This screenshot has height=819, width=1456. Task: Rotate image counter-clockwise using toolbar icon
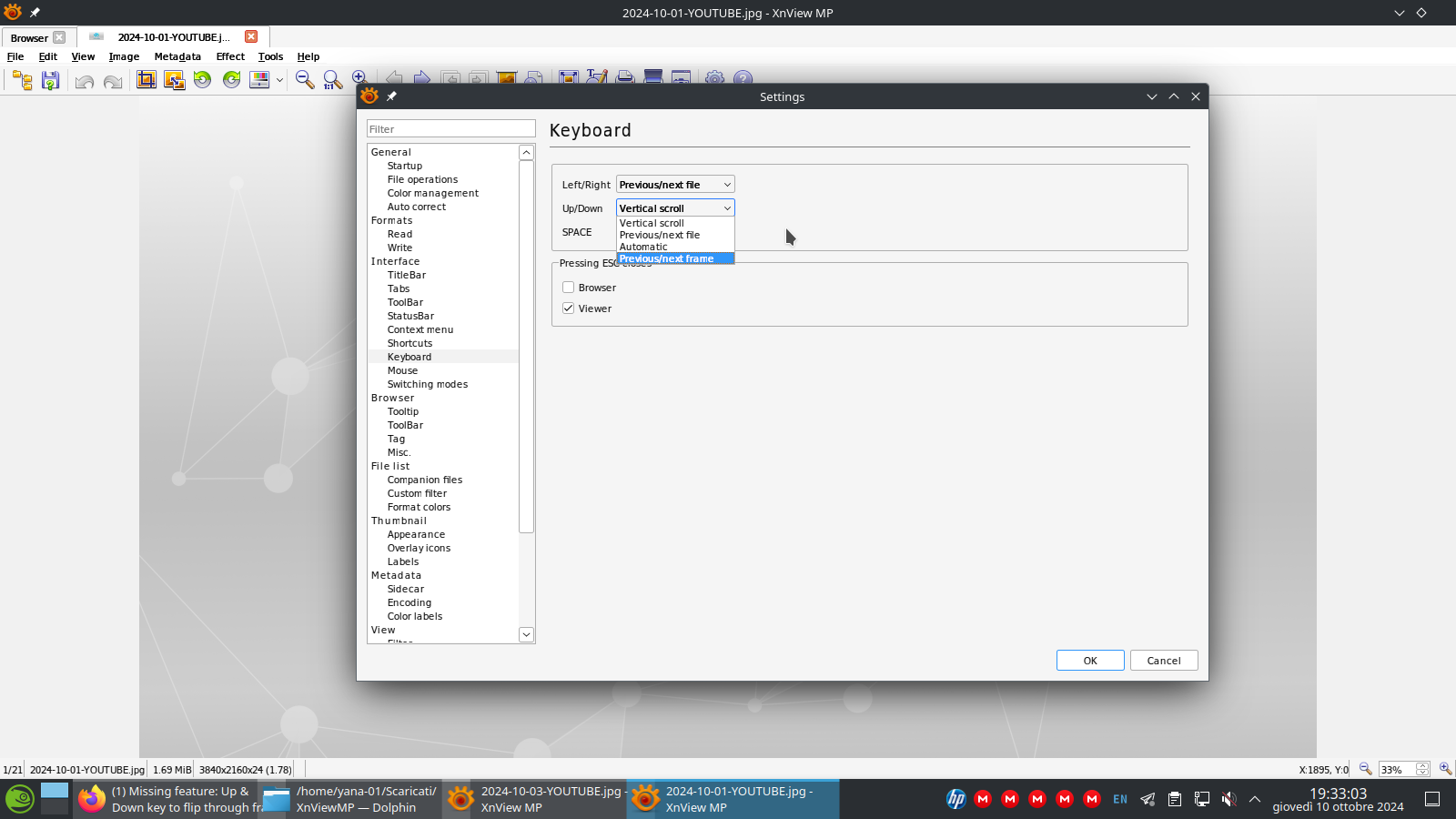[x=202, y=80]
